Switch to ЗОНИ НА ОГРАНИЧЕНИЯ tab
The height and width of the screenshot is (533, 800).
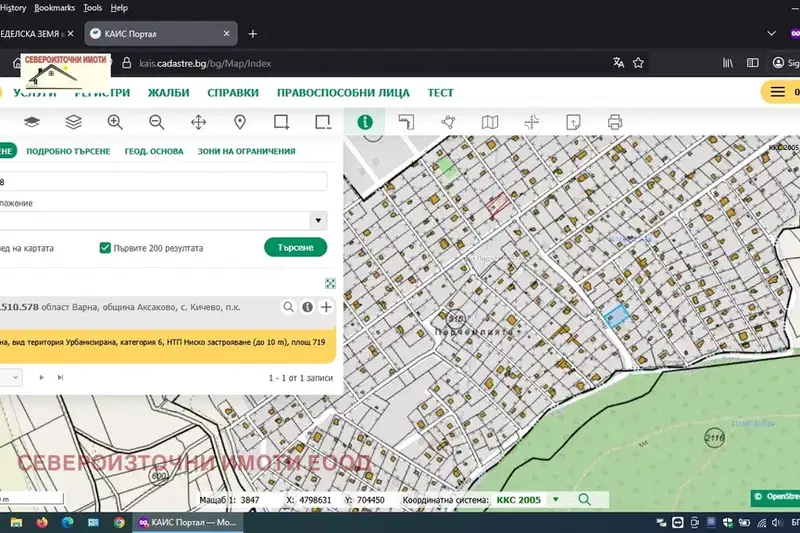246,151
